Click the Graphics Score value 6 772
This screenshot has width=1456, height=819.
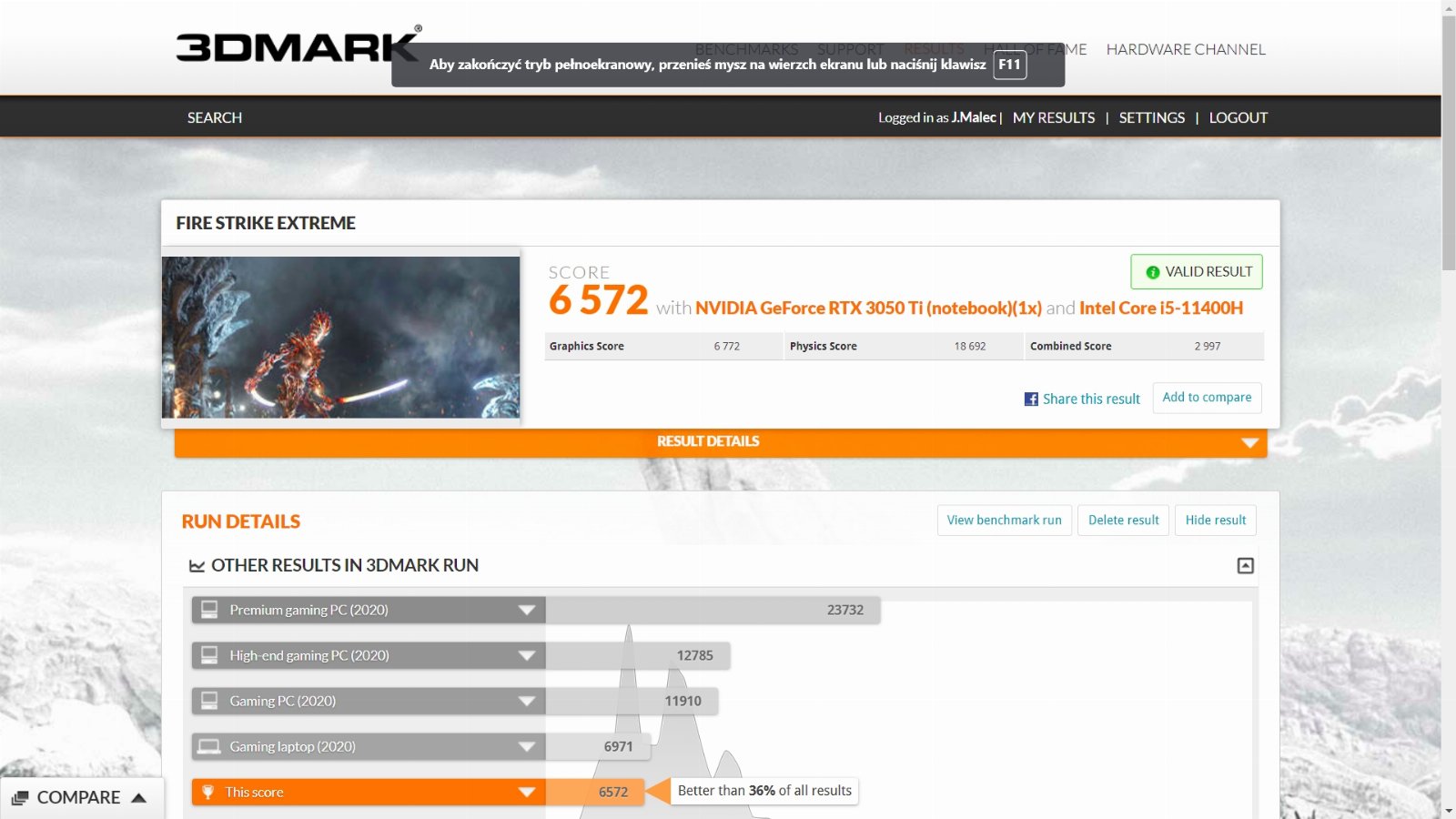pos(726,347)
